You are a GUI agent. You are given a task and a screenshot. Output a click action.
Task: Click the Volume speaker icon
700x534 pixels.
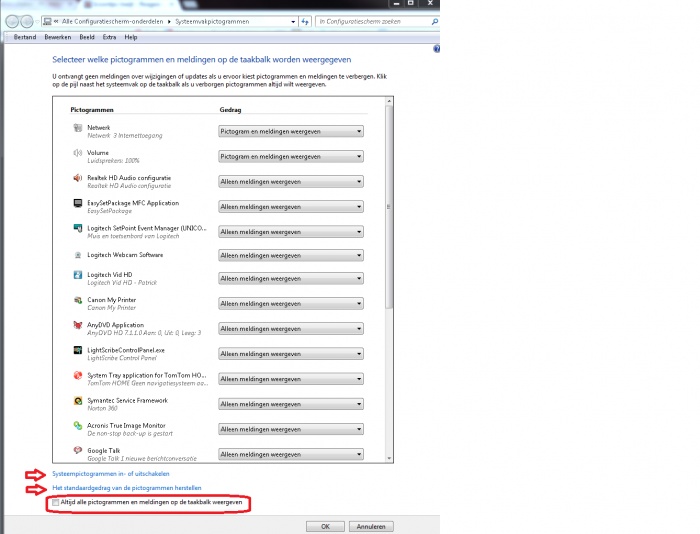[x=78, y=153]
